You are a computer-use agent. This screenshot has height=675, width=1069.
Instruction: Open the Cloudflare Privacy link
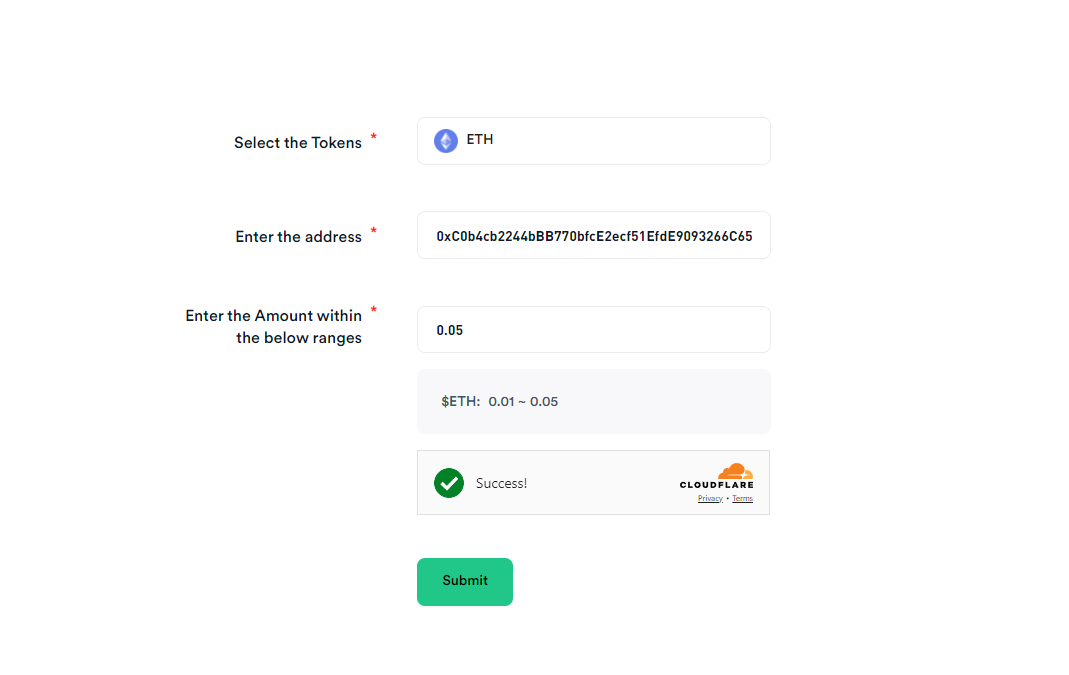(x=710, y=498)
